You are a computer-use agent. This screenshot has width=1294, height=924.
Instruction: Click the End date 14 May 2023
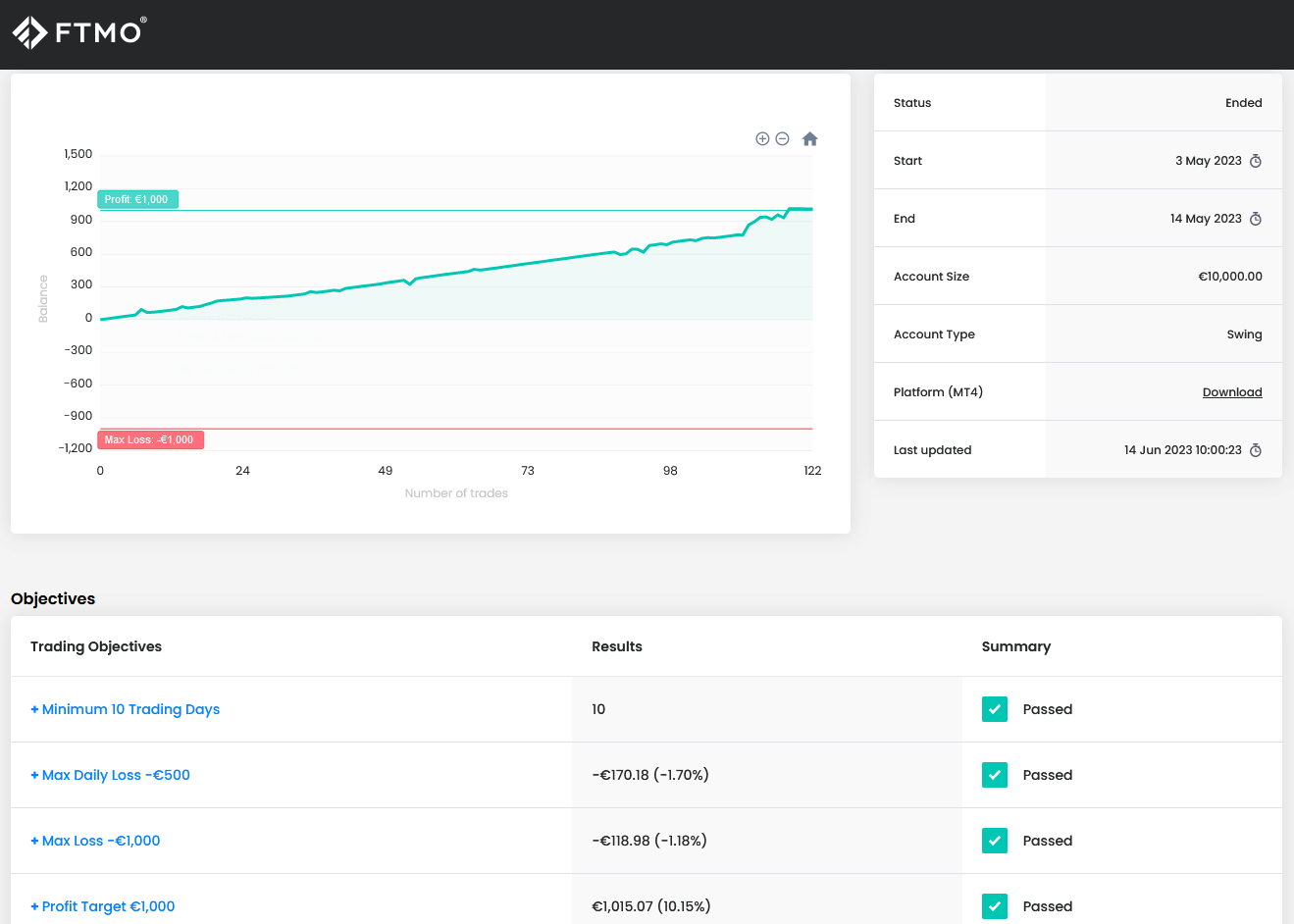pos(1206,219)
